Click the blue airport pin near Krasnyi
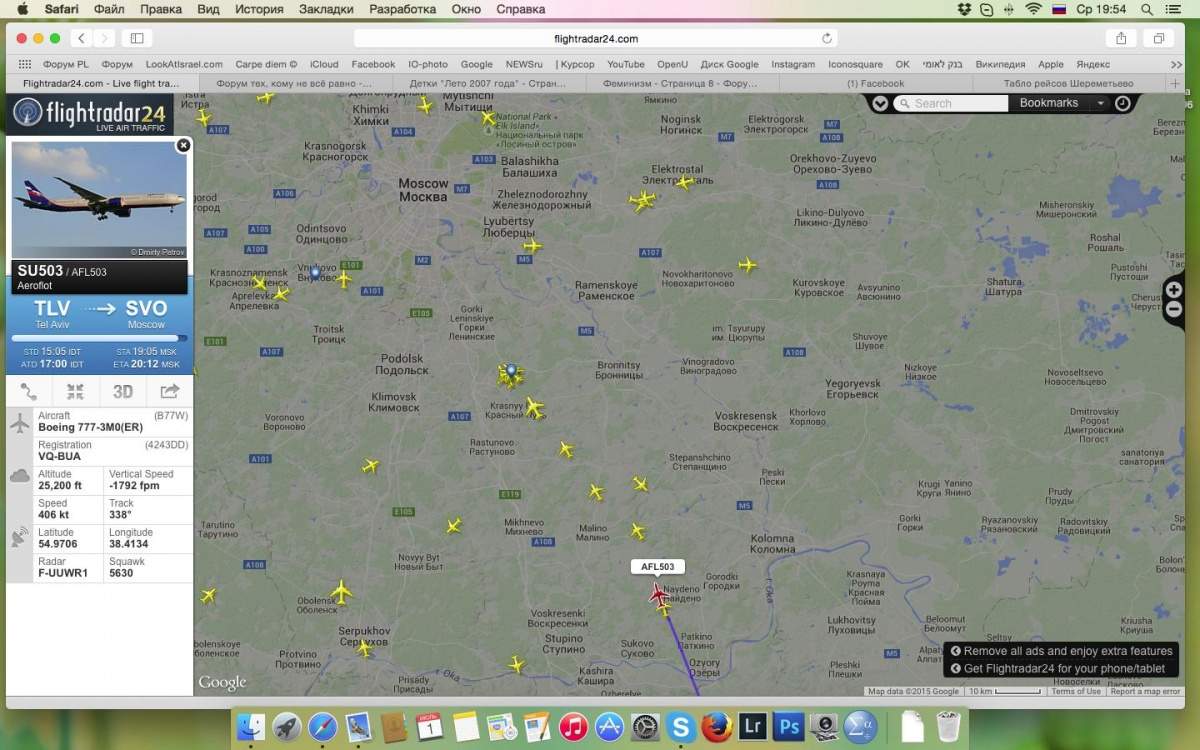 tap(511, 372)
